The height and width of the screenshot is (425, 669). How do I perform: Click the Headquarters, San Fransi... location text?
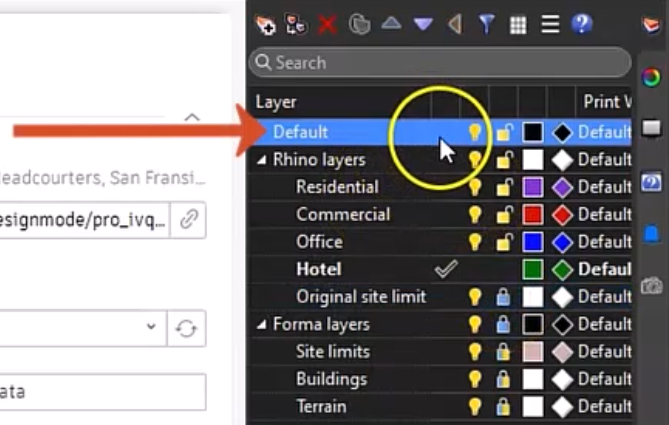point(102,178)
